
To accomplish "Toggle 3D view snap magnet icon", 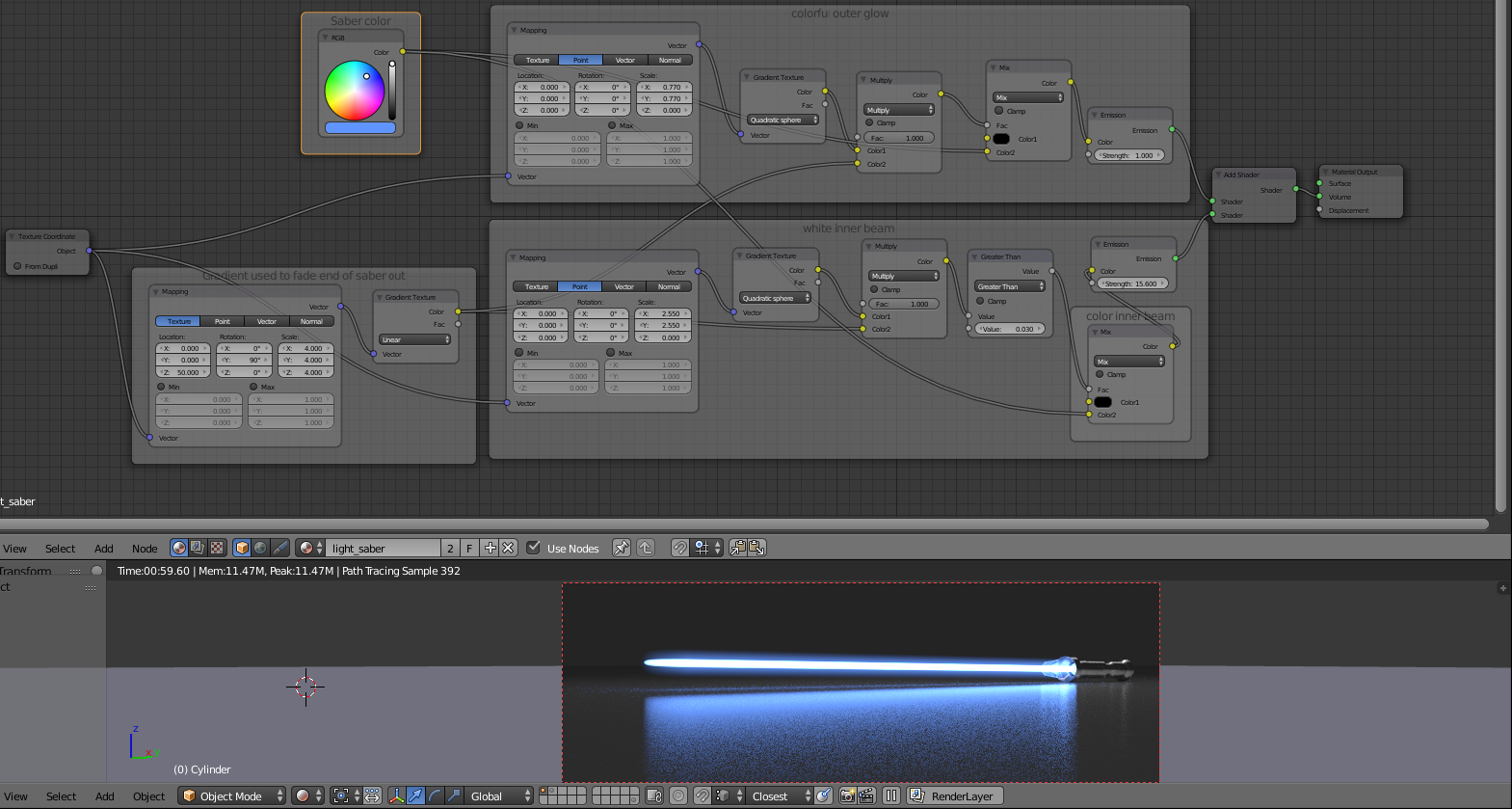I will tap(703, 796).
